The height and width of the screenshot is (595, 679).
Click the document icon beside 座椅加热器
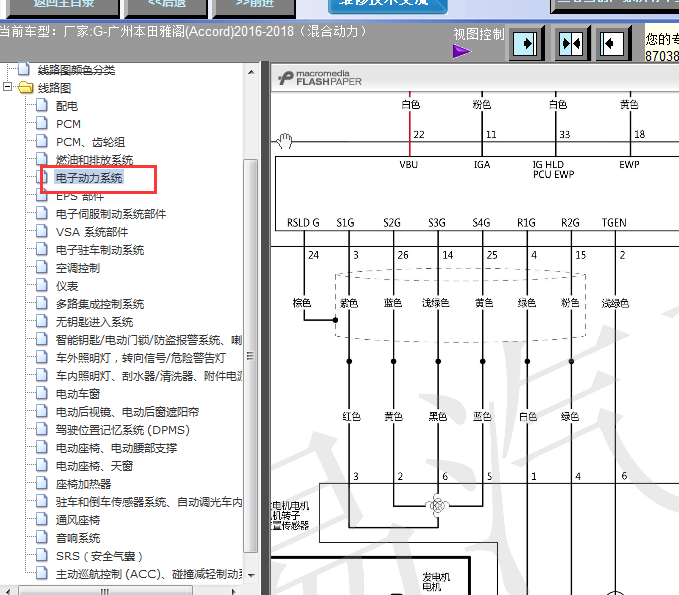(x=42, y=483)
